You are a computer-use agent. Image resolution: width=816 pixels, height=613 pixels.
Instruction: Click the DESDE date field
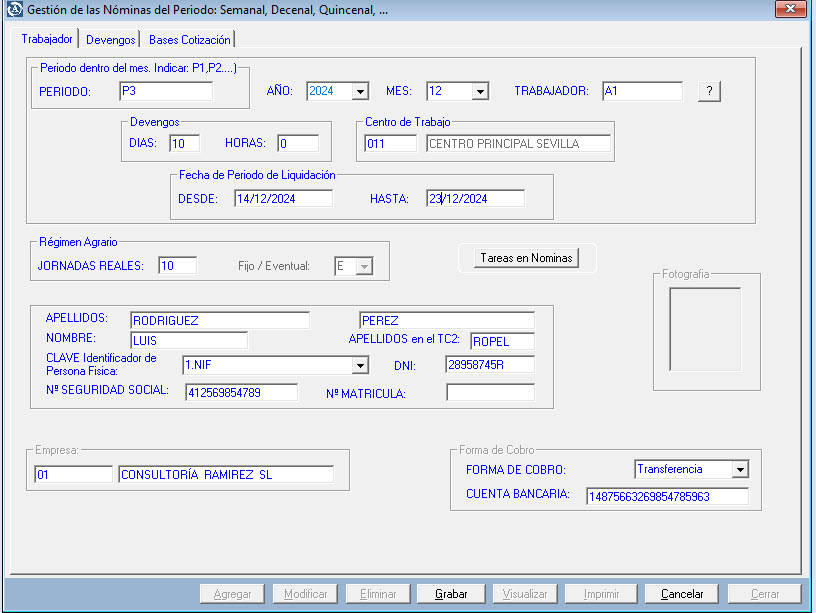click(284, 198)
